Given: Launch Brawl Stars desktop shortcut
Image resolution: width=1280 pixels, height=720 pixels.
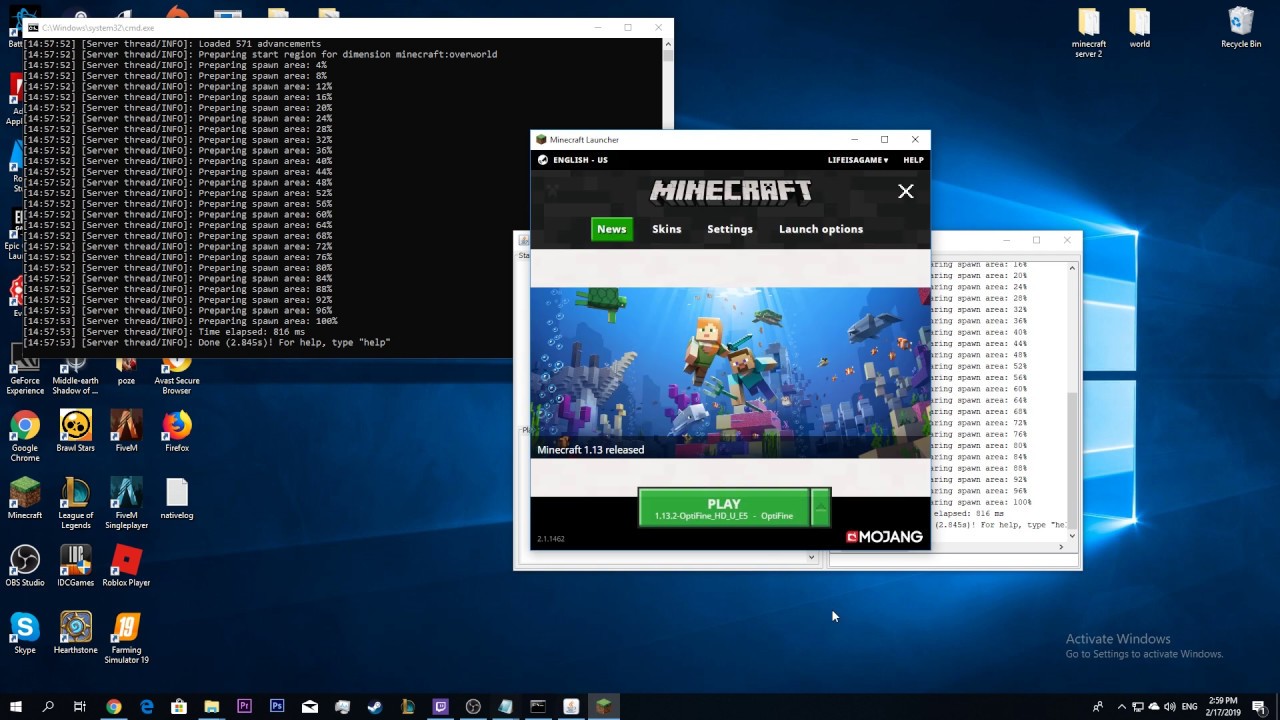Looking at the screenshot, I should (x=75, y=431).
